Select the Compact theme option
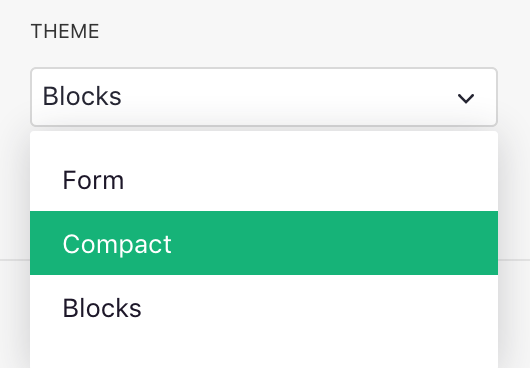Image resolution: width=530 pixels, height=368 pixels. 264,243
